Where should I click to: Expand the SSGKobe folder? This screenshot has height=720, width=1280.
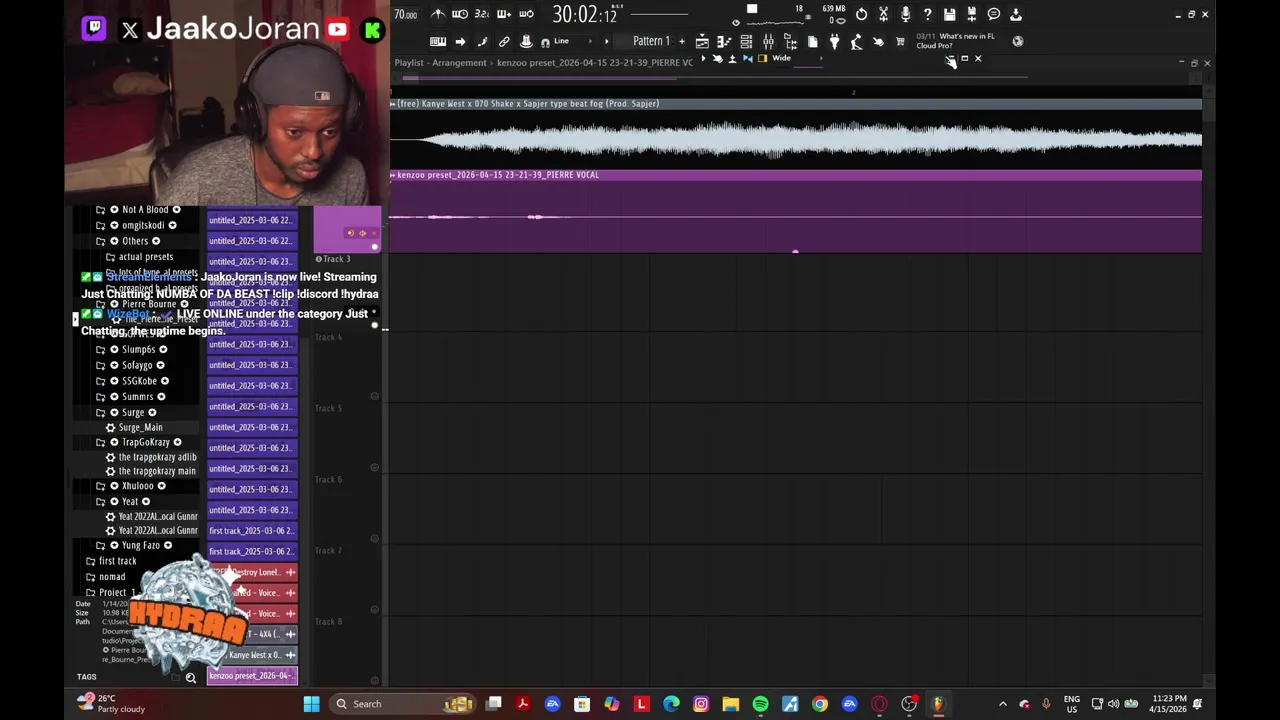point(100,381)
